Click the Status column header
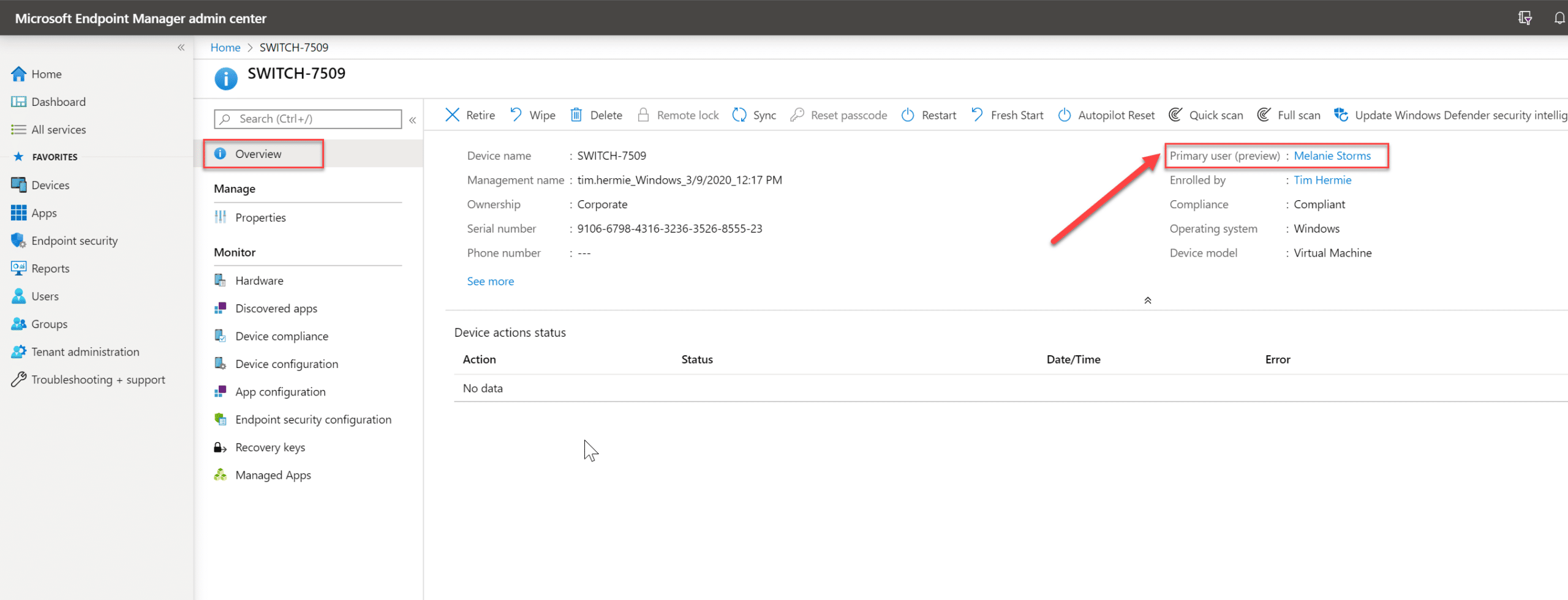Screen dimensions: 1568x600 [697, 359]
